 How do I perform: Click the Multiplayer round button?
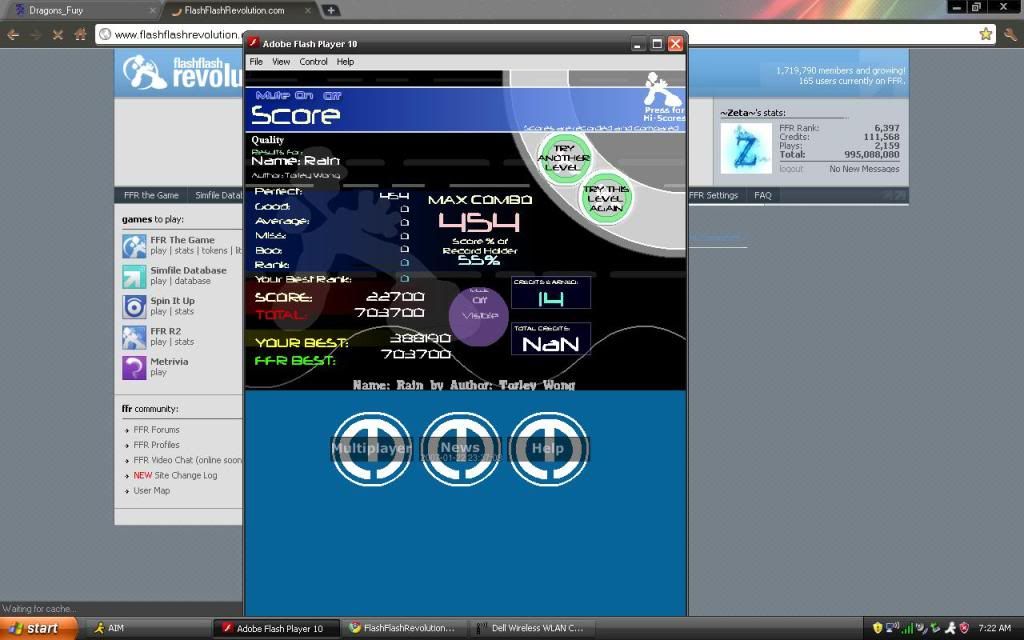[371, 449]
